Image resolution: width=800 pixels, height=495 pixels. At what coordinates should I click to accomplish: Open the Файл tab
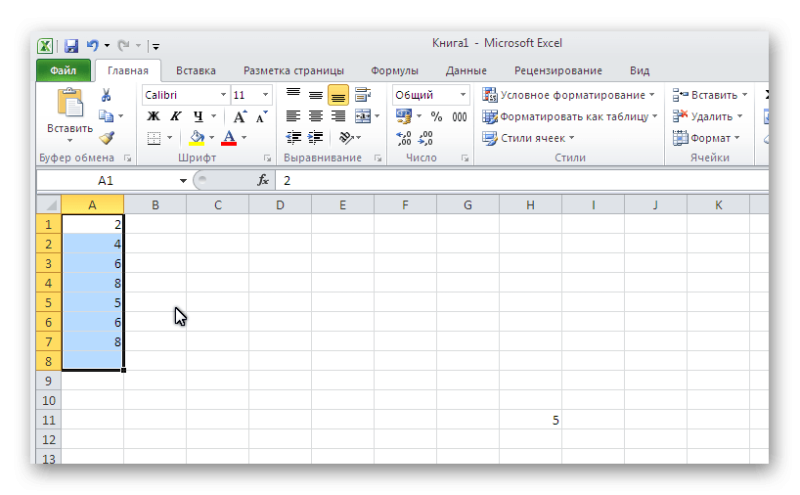click(x=63, y=70)
